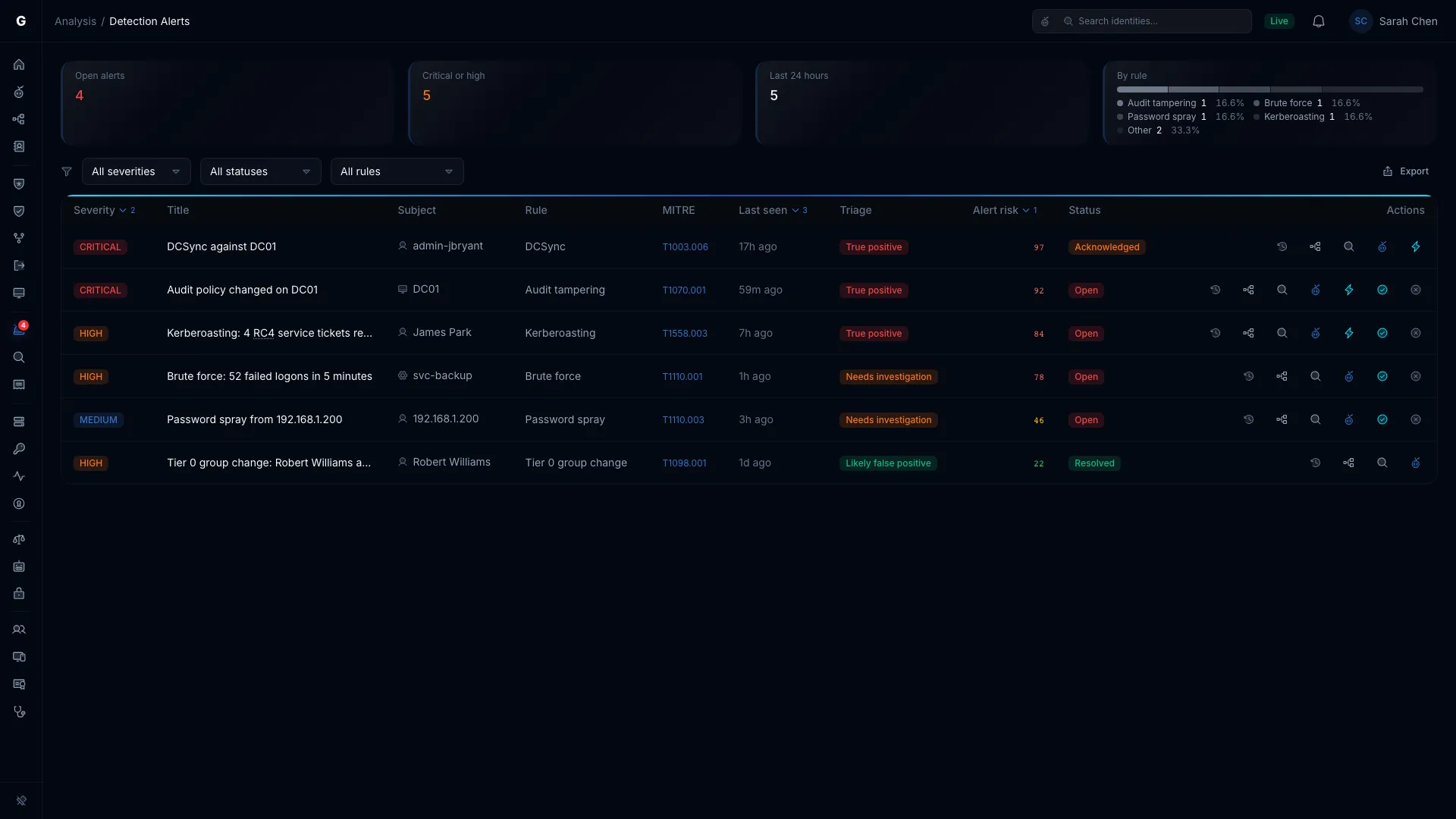Viewport: 1456px width, 819px height.
Task: Show graph for Password spray alert
Action: click(1282, 419)
